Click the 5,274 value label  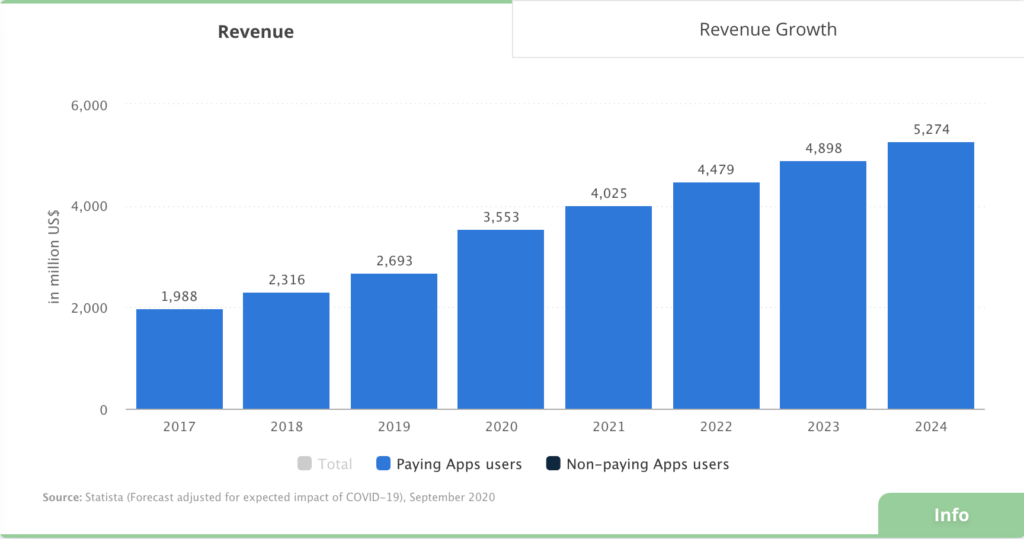point(930,129)
